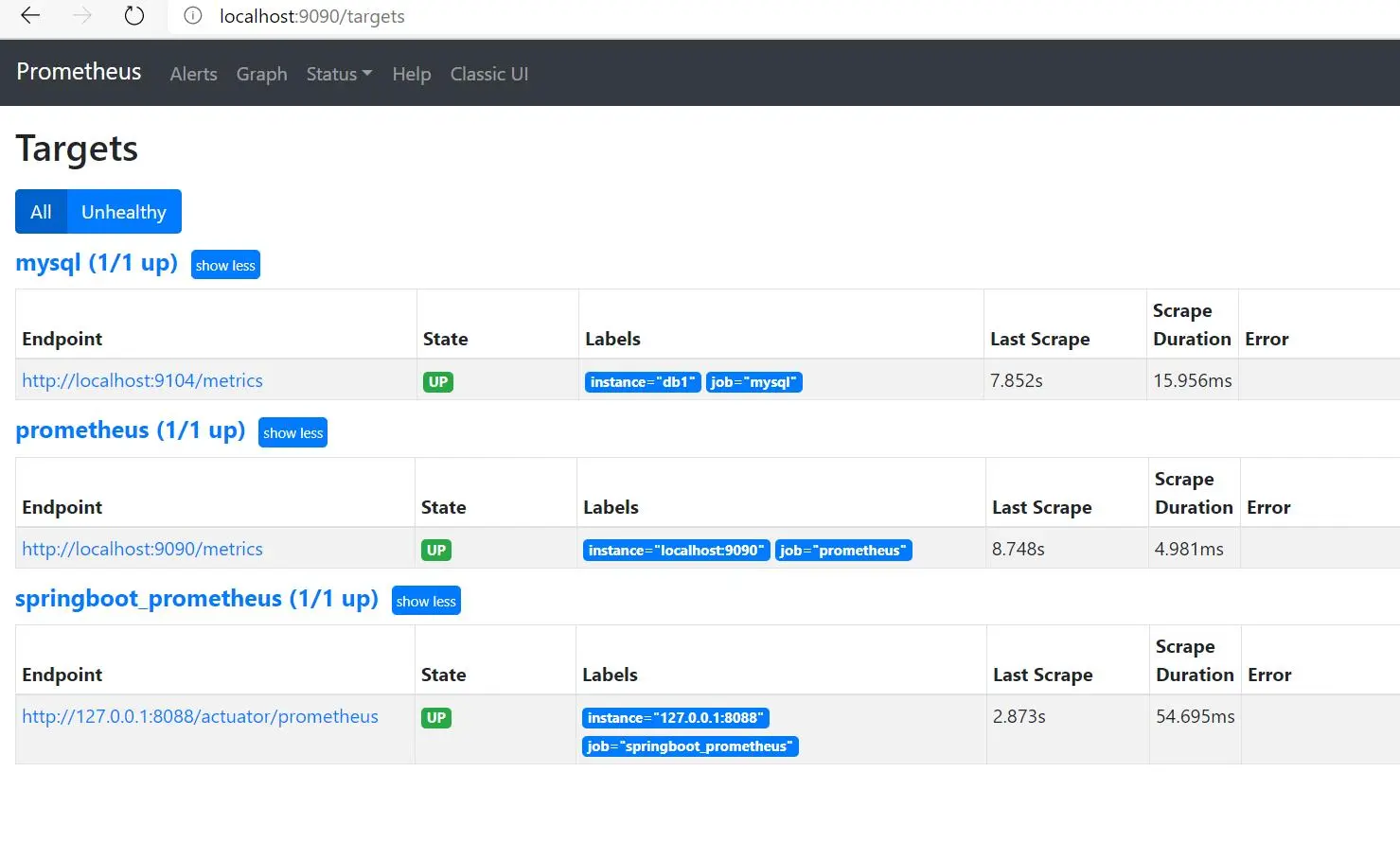Click the 7.852s last scrape value

[1017, 380]
